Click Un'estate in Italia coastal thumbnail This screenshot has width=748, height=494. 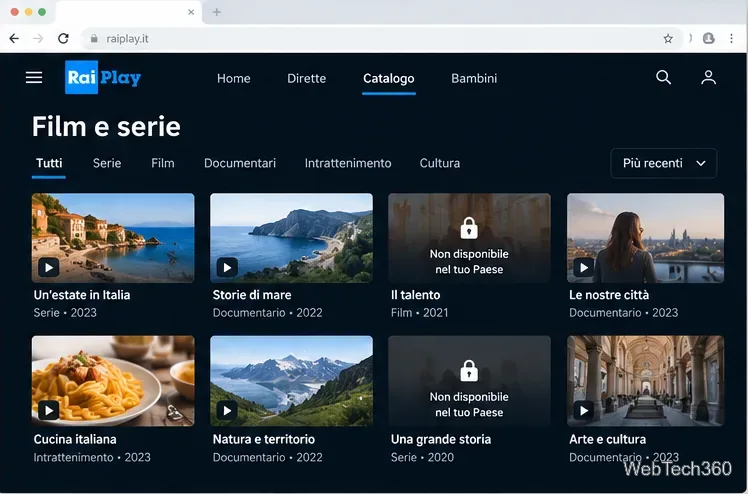[113, 237]
